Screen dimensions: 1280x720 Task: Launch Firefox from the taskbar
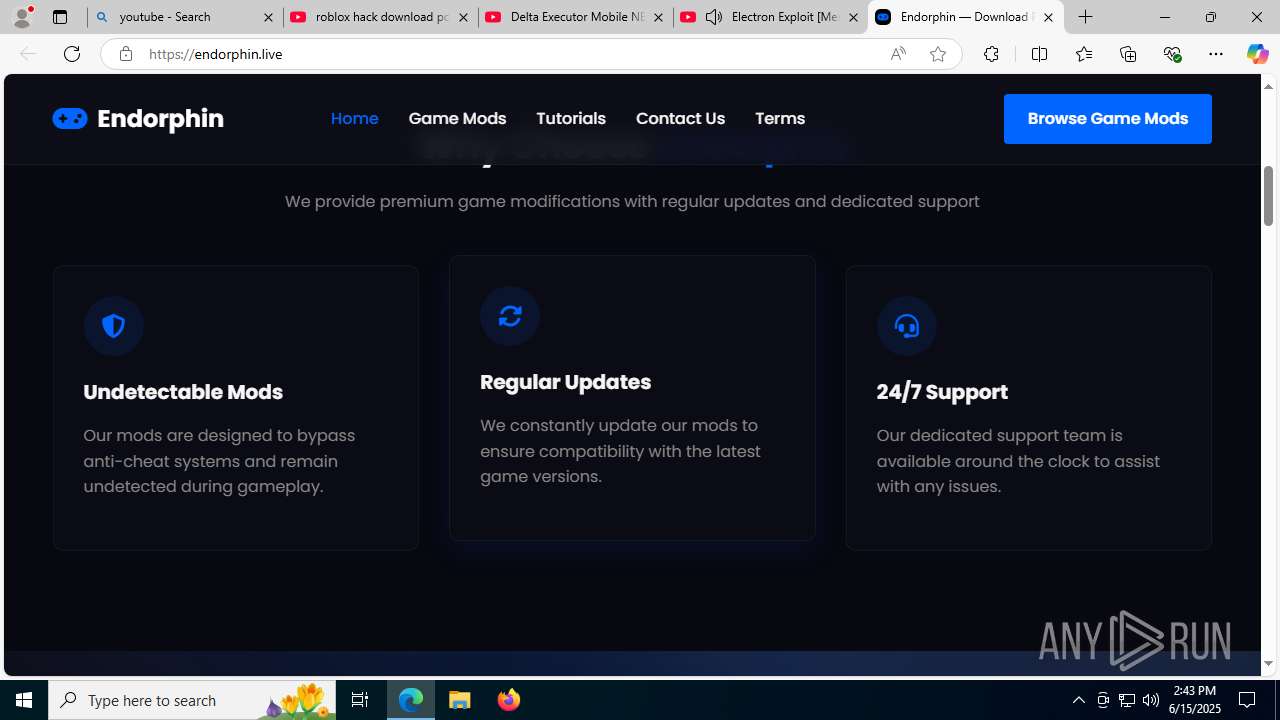[x=508, y=700]
